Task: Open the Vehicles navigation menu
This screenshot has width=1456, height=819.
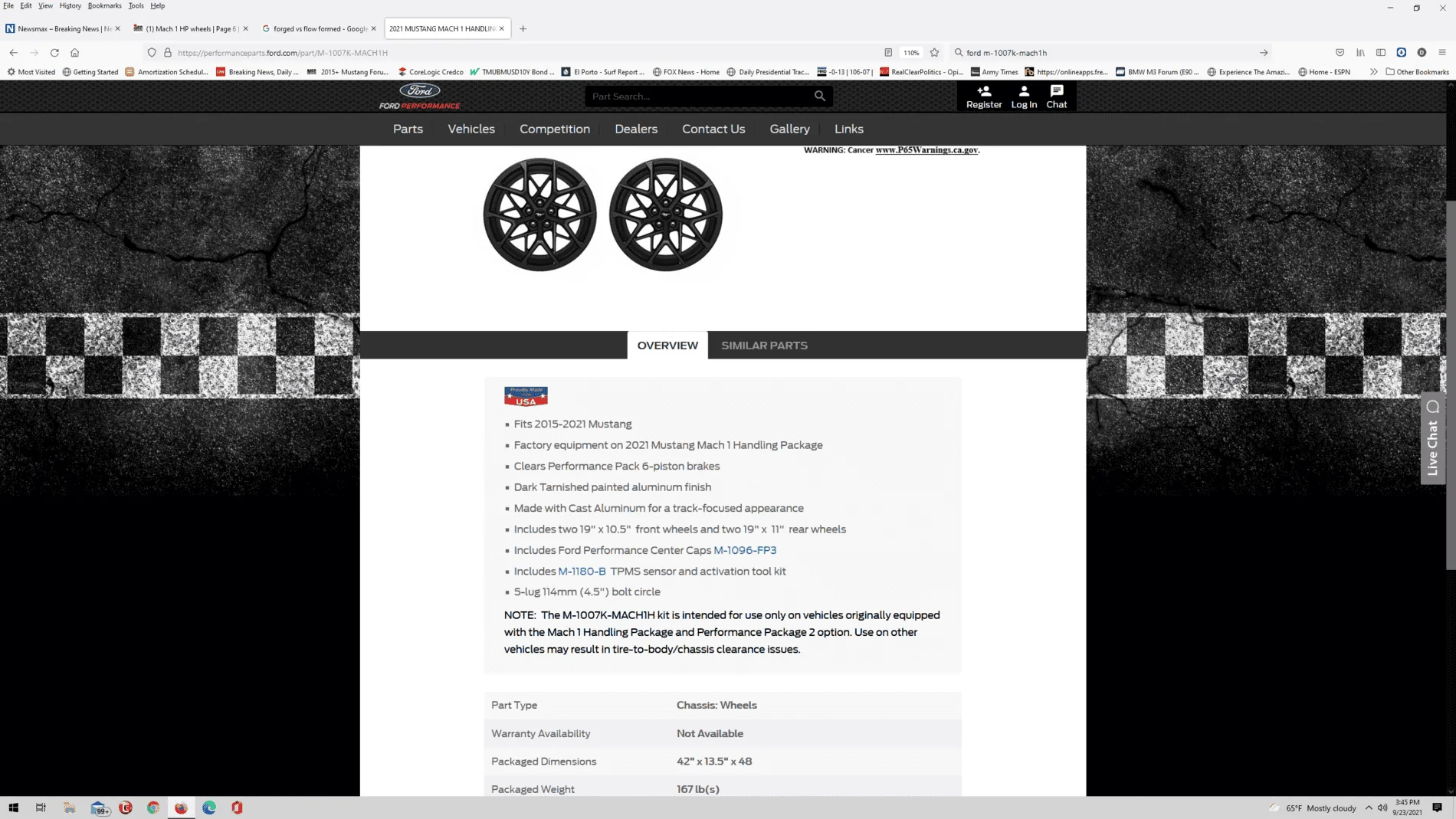Action: pyautogui.click(x=471, y=129)
